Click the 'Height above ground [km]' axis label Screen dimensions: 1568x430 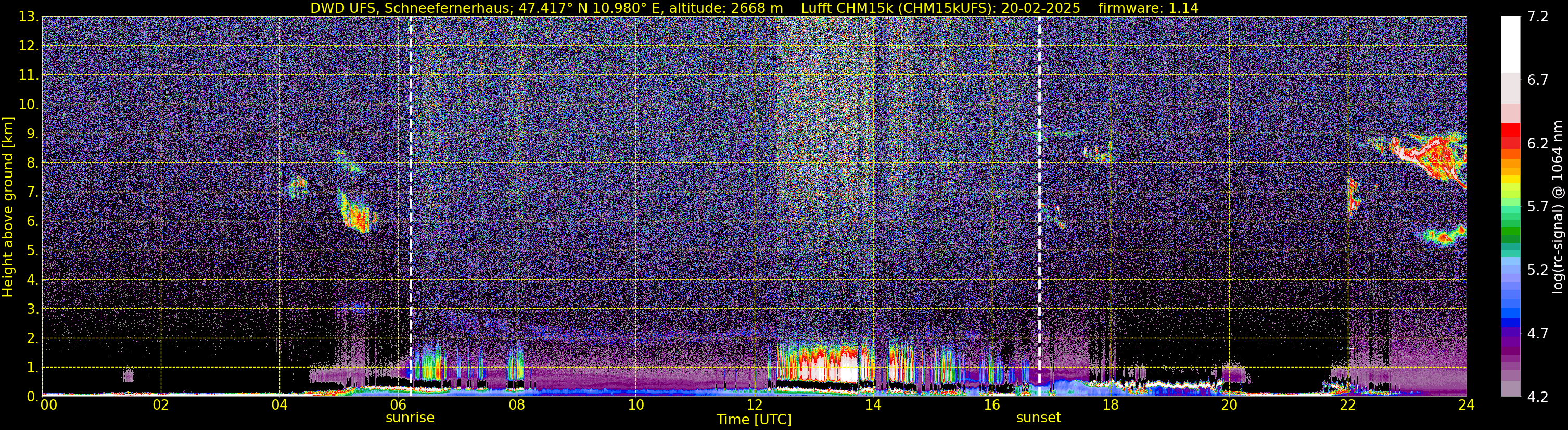(8, 207)
